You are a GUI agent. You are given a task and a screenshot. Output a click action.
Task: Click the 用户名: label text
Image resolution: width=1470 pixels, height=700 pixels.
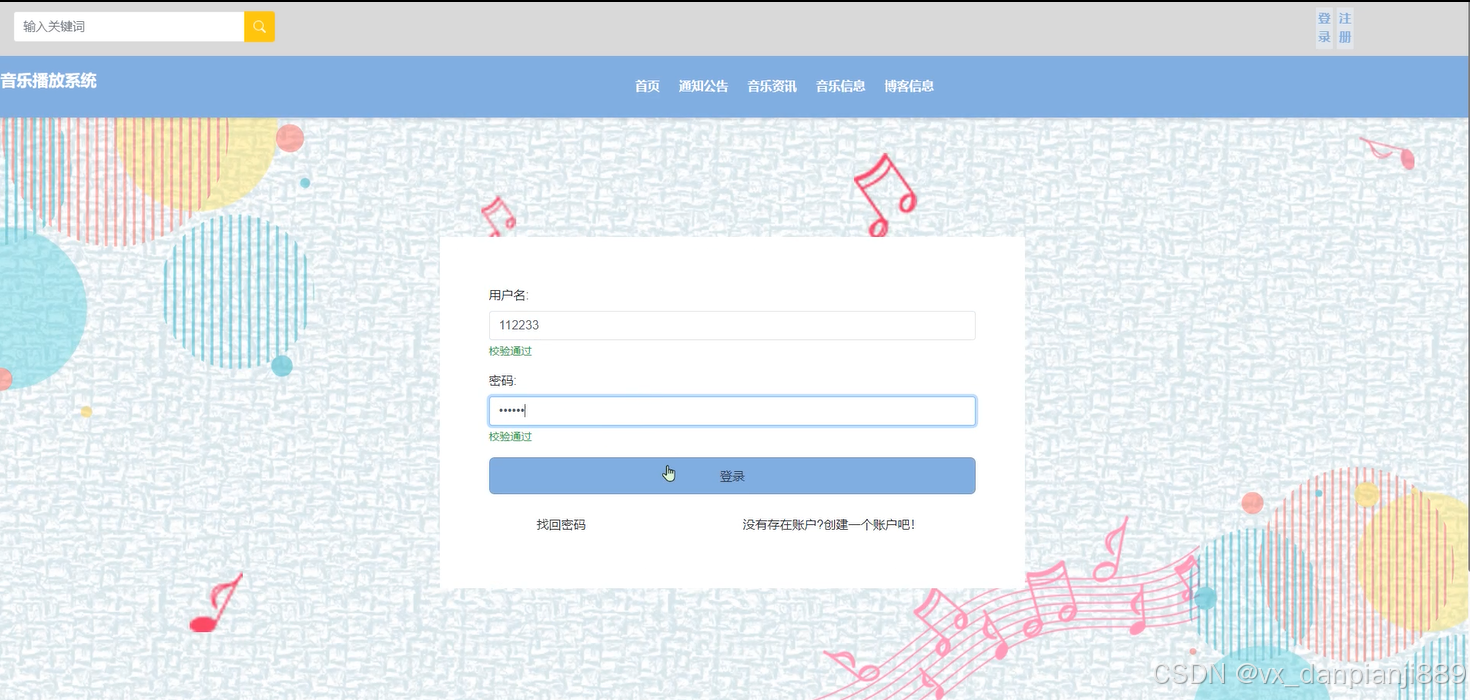coord(508,295)
